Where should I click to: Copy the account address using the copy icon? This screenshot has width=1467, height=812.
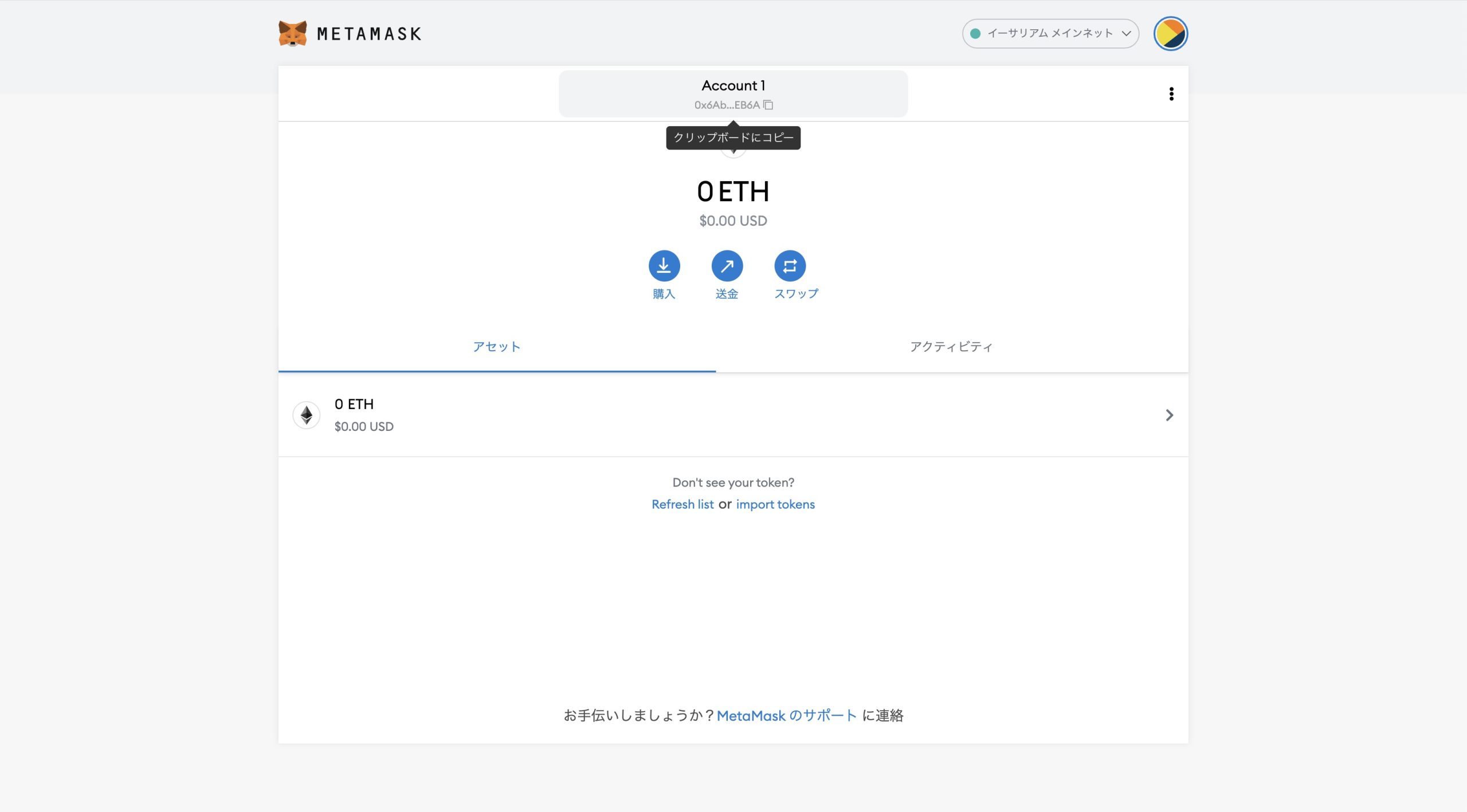tap(768, 104)
